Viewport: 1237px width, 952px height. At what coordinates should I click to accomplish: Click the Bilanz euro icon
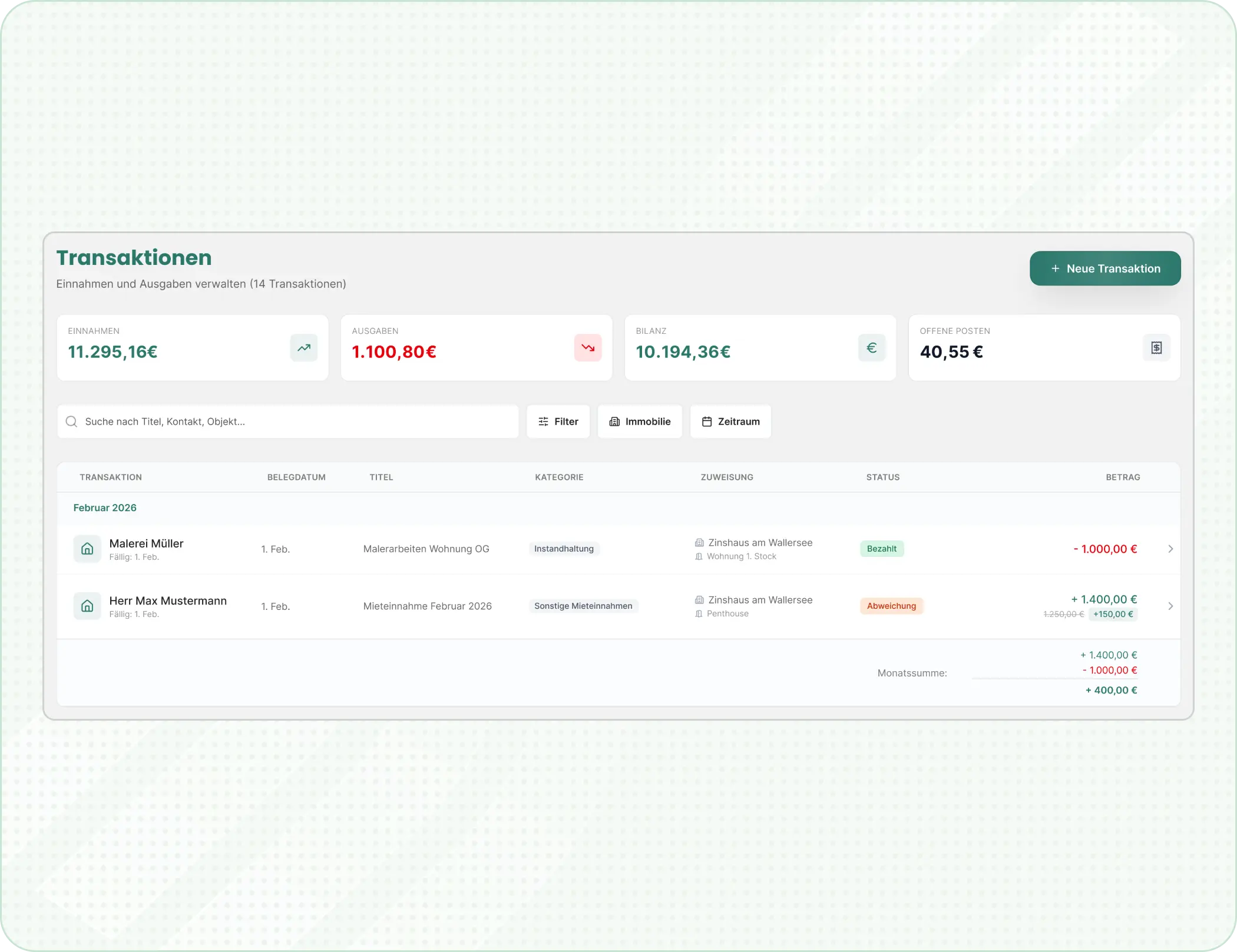[x=872, y=347]
